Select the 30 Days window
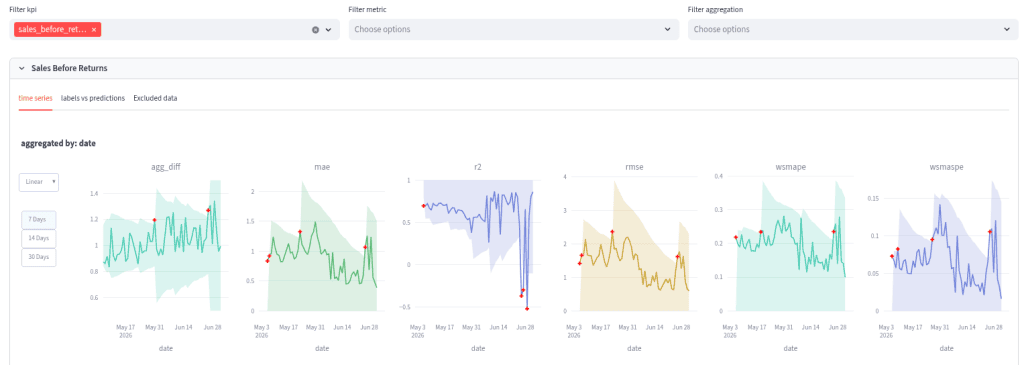Screen dimensions: 1024x365 (x=39, y=257)
